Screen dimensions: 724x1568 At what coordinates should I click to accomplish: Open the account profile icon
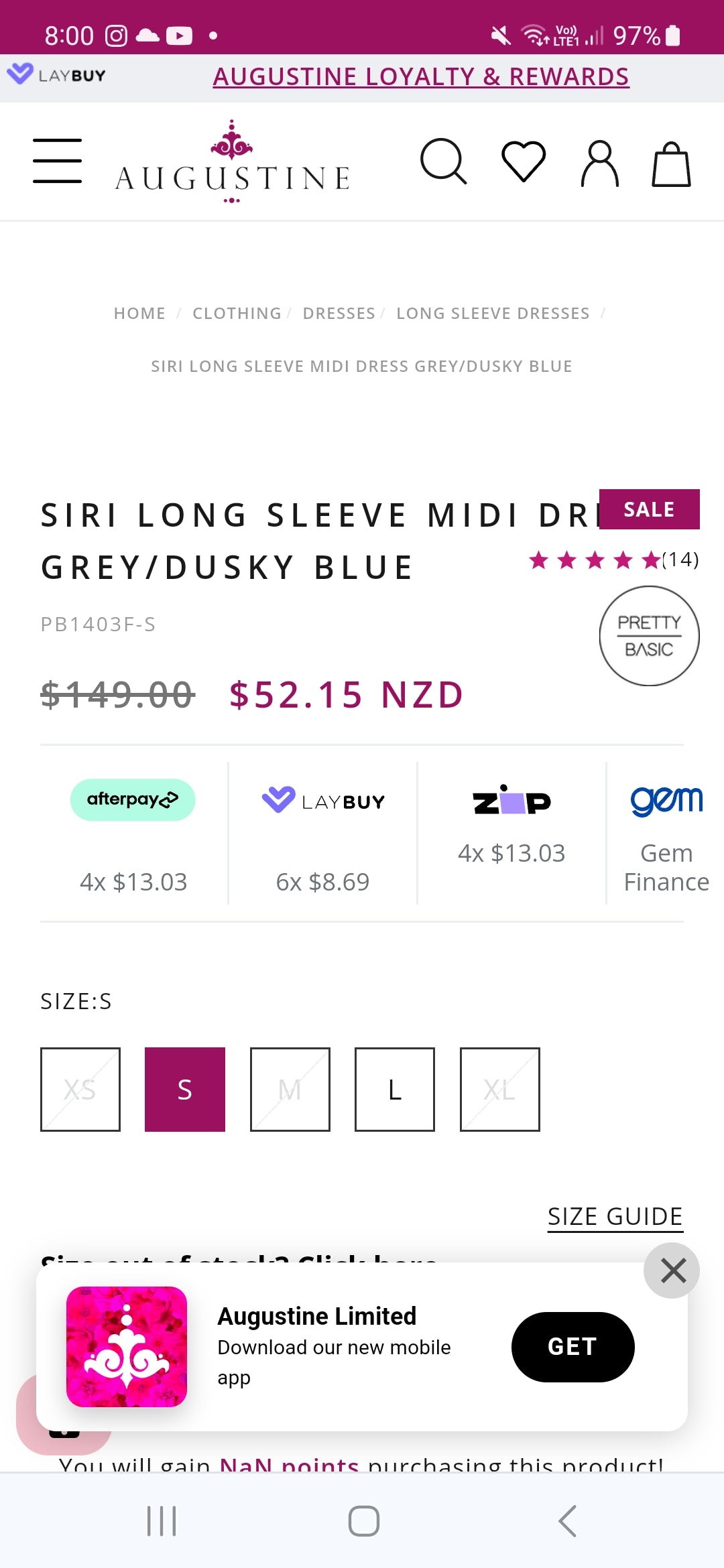tap(599, 163)
